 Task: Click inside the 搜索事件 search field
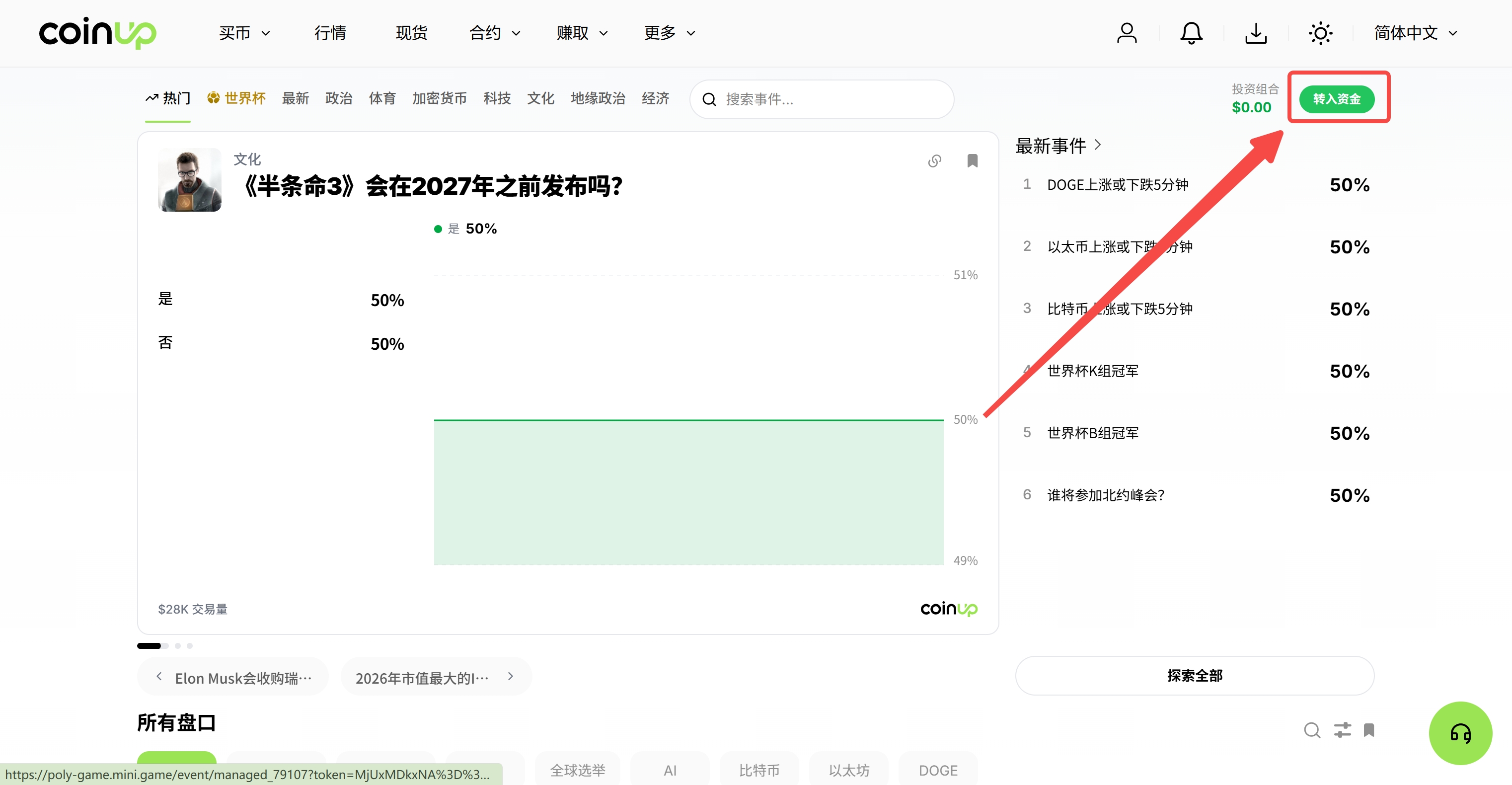click(x=821, y=99)
